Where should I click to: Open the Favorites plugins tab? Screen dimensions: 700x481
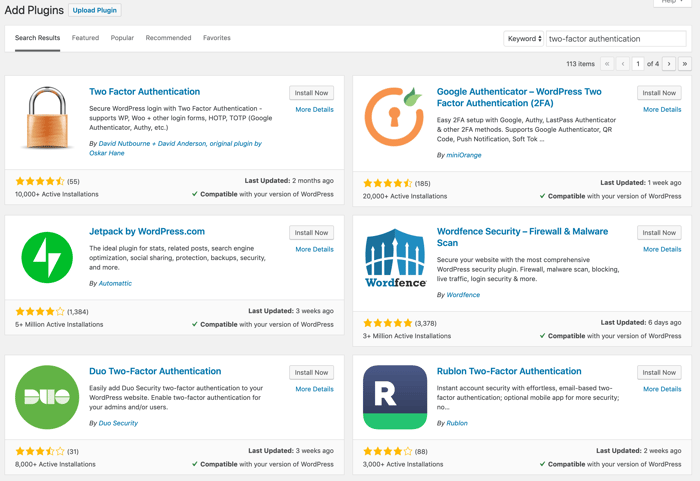pos(217,38)
